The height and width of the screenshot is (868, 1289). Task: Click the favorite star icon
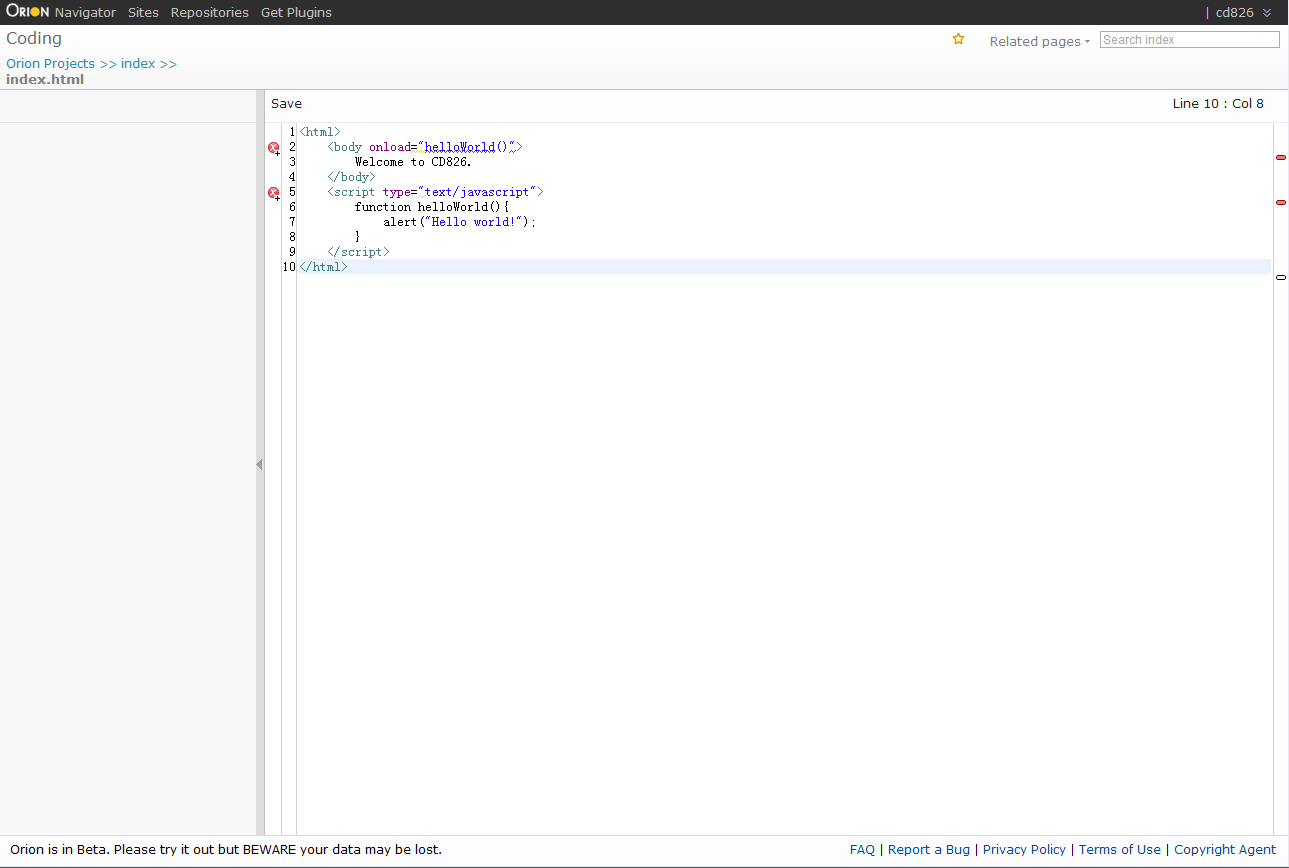[958, 39]
